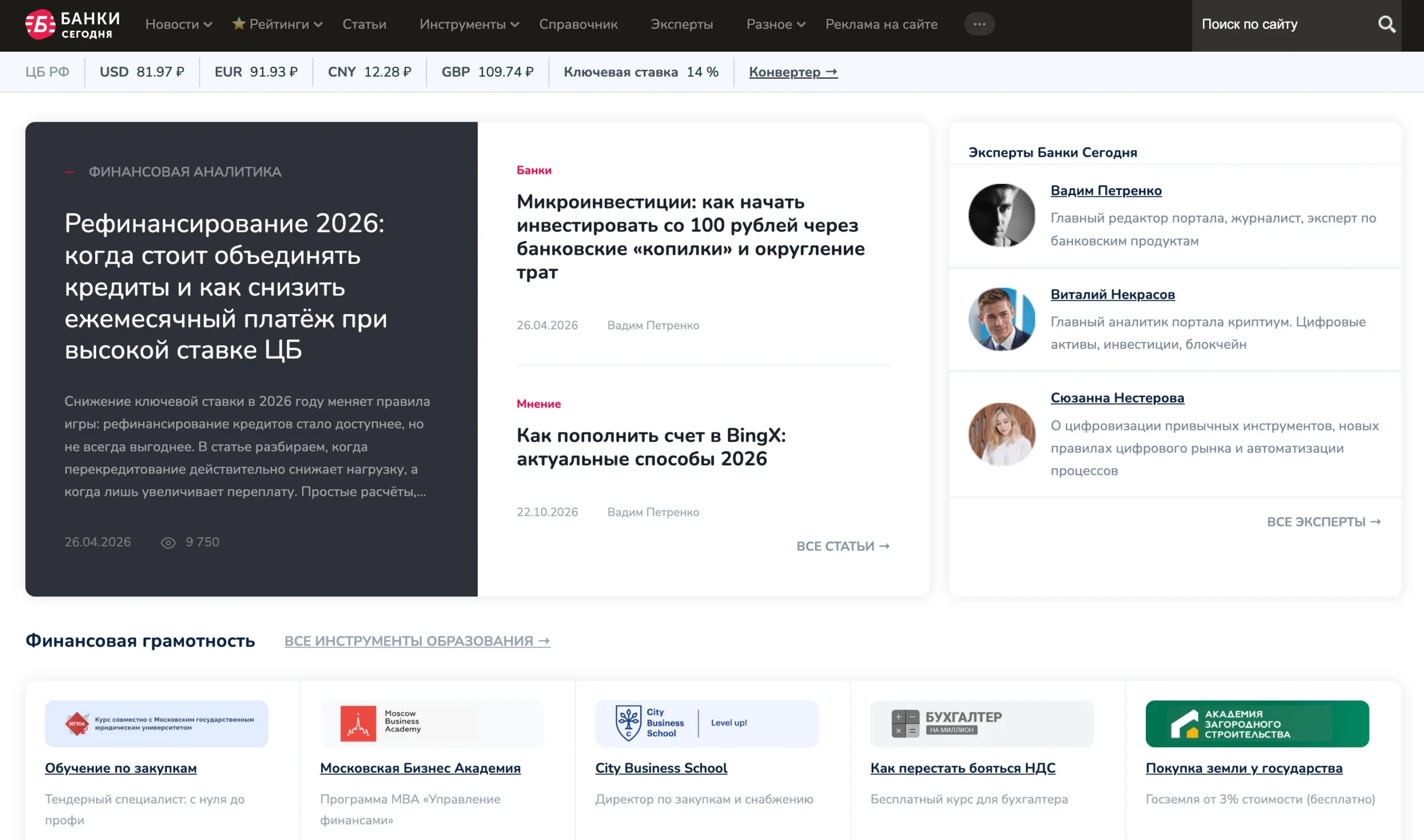Click the ВСЕ СТАТЬИ link
Screen dimensions: 1424x840
tap(843, 546)
